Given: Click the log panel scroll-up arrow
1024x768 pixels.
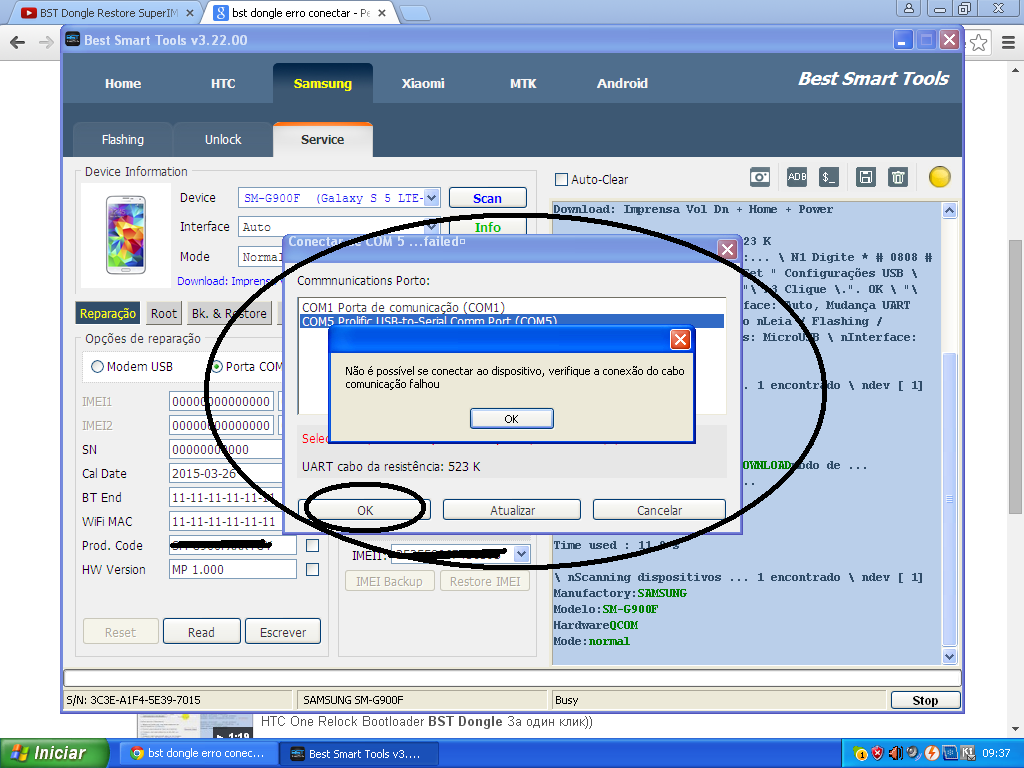Looking at the screenshot, I should (950, 210).
